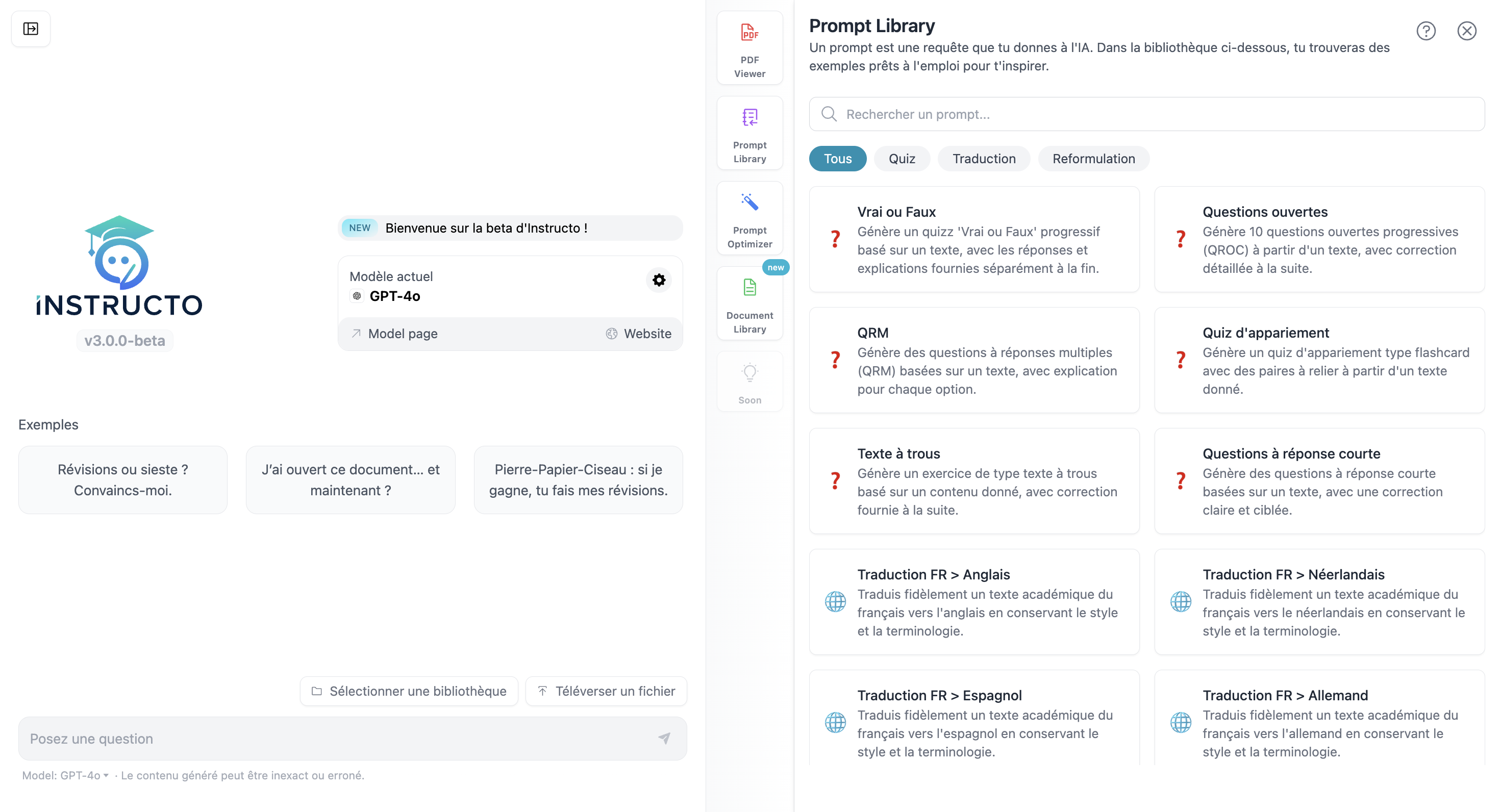Open the Model page link
This screenshot has height=812, width=1500.
pos(394,334)
